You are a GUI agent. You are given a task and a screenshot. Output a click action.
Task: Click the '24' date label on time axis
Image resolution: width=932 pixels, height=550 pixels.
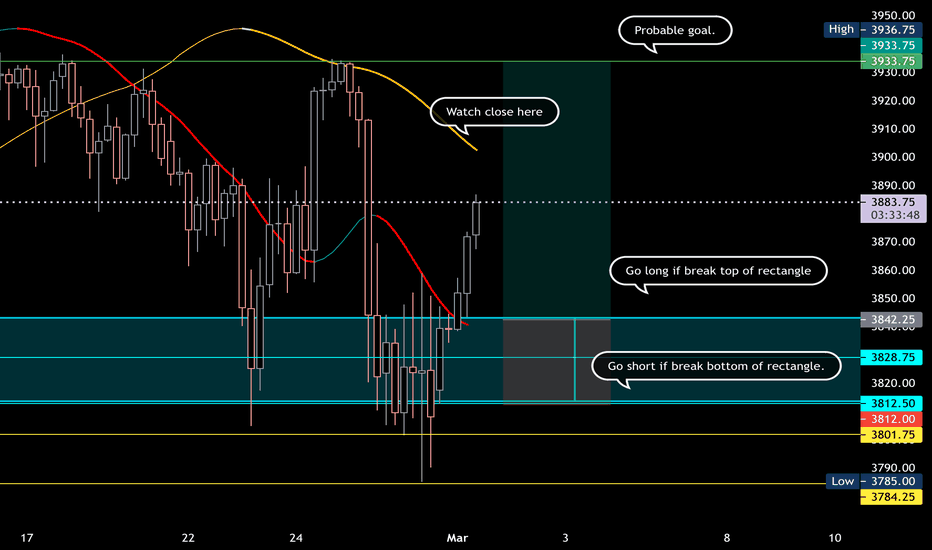295,538
